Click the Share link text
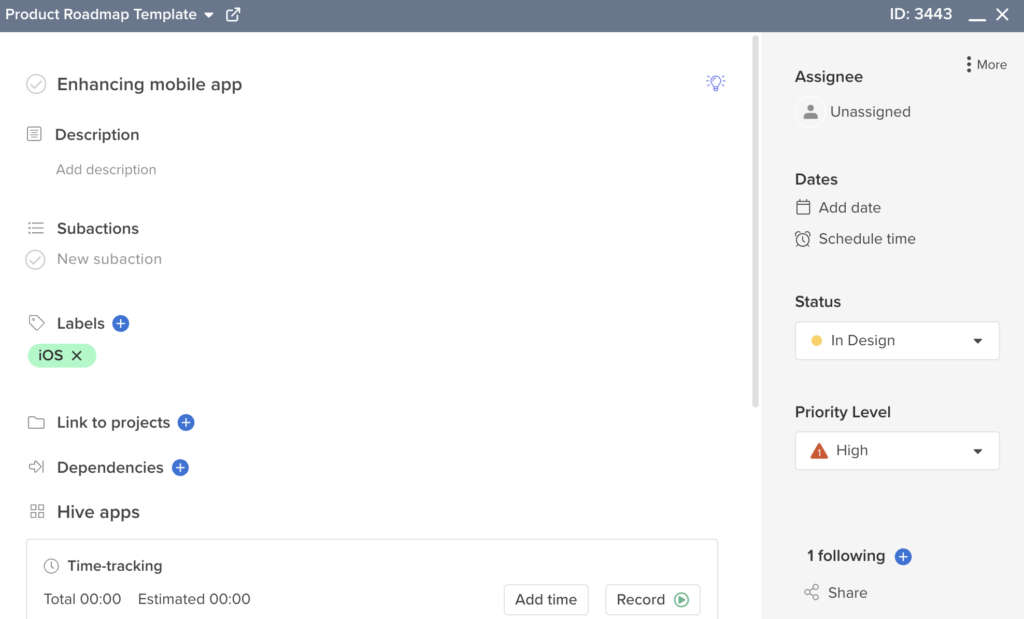 (x=848, y=593)
